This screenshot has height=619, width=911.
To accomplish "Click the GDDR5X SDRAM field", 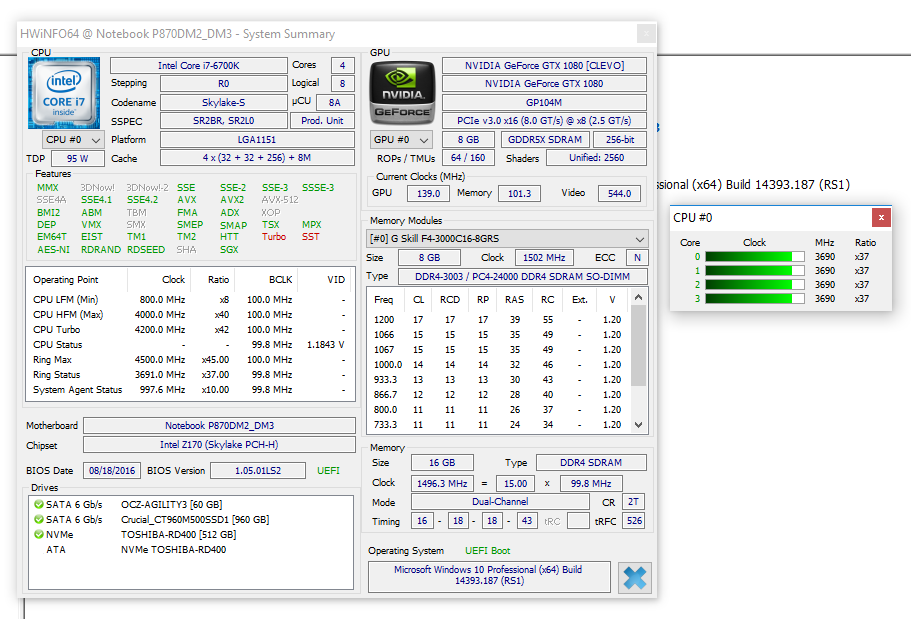I will point(545,139).
